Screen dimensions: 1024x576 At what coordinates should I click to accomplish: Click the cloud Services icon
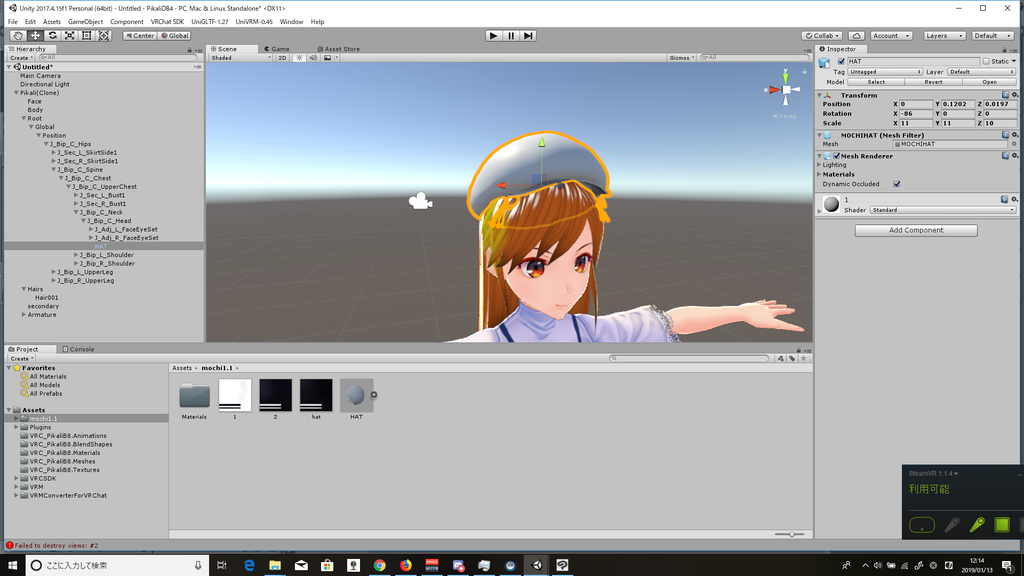[857, 36]
